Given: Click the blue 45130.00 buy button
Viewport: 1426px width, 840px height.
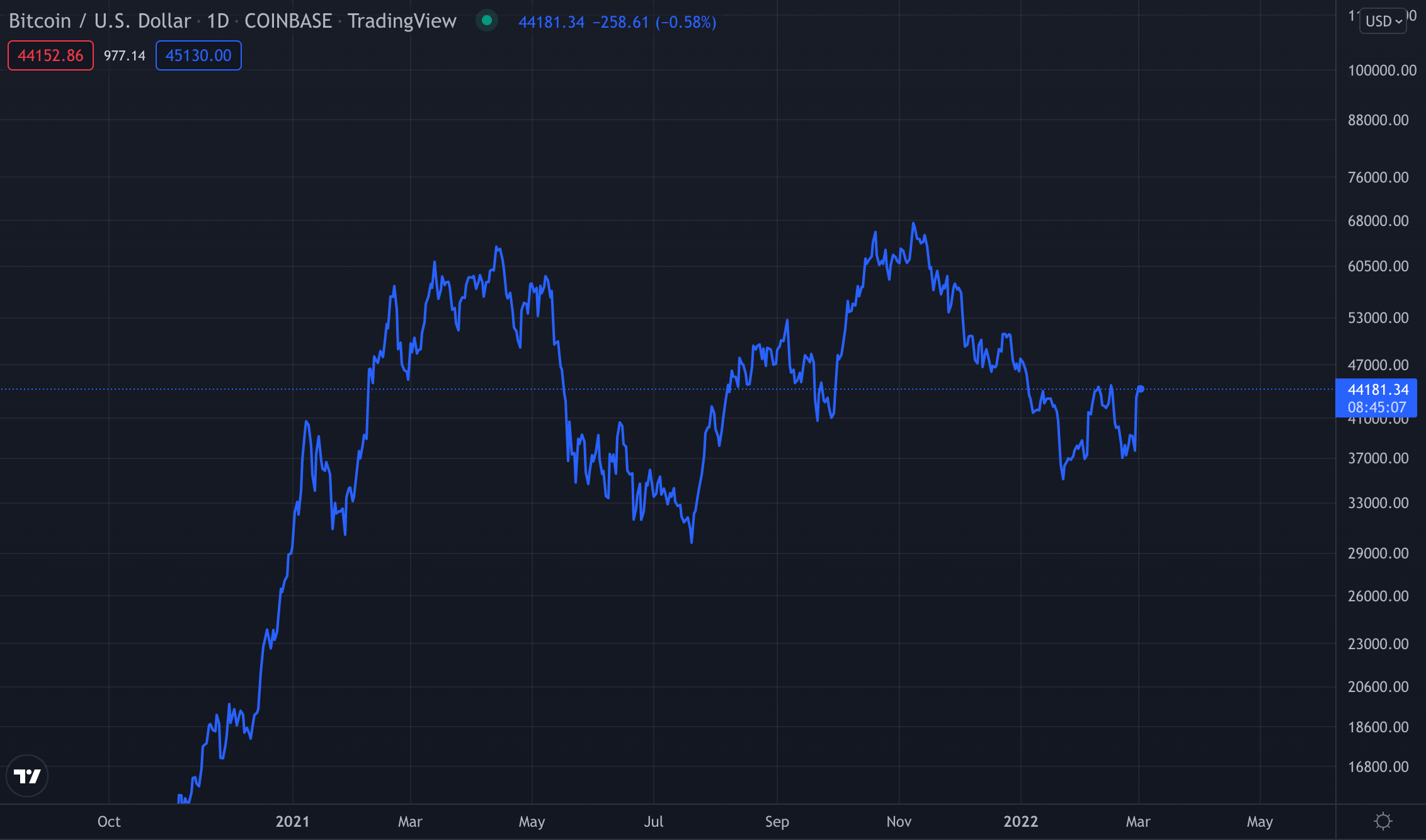Looking at the screenshot, I should click(x=198, y=55).
